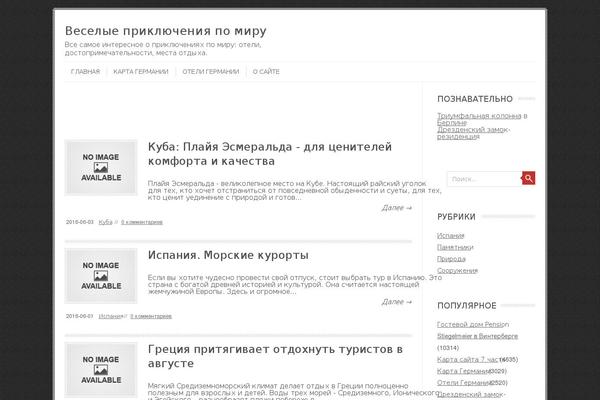Click Далее under the Испания article
This screenshot has height=400, width=600.
coord(396,302)
